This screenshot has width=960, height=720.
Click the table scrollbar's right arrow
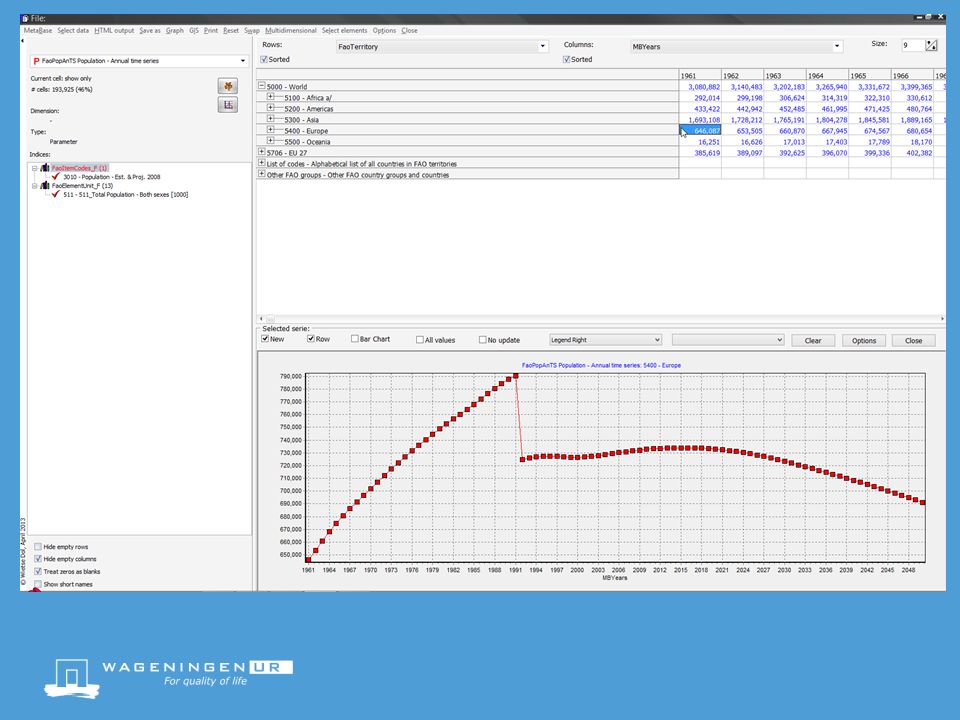point(942,319)
